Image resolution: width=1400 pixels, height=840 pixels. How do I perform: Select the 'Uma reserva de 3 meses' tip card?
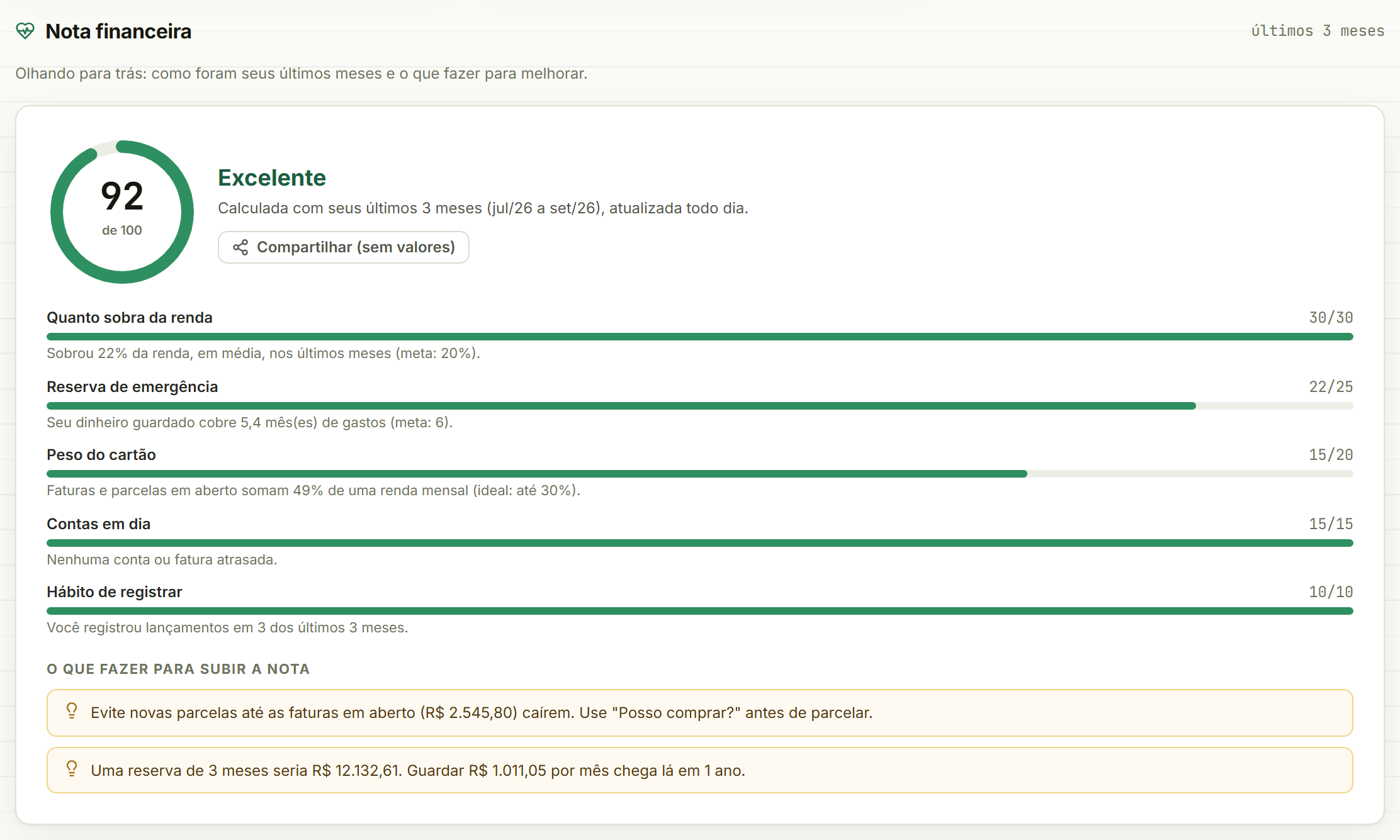tap(700, 770)
